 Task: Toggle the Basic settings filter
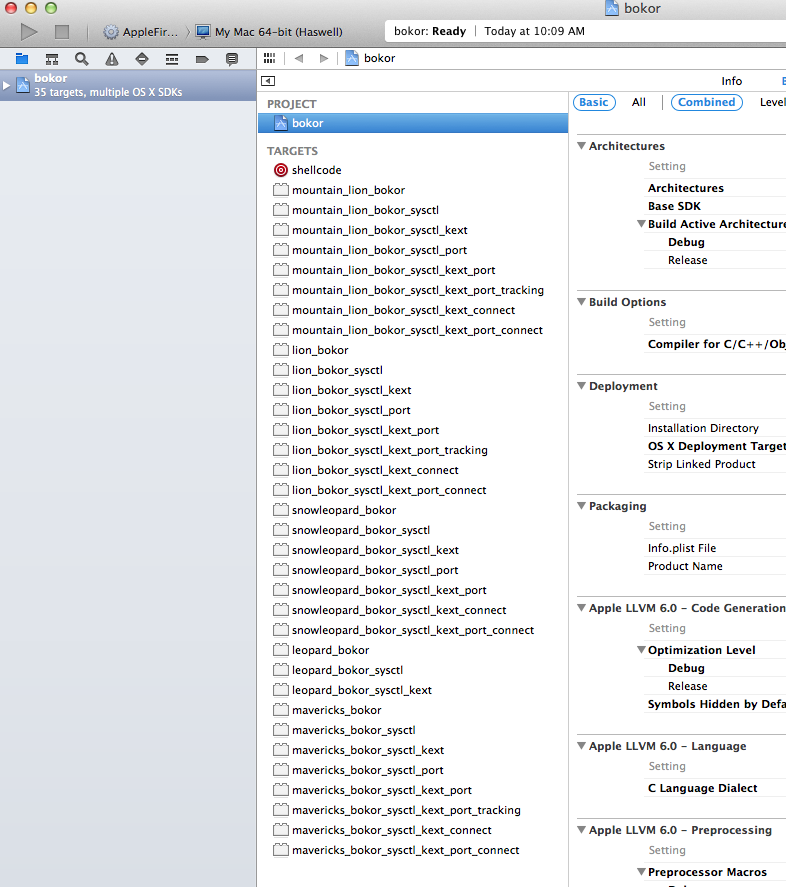[x=593, y=102]
